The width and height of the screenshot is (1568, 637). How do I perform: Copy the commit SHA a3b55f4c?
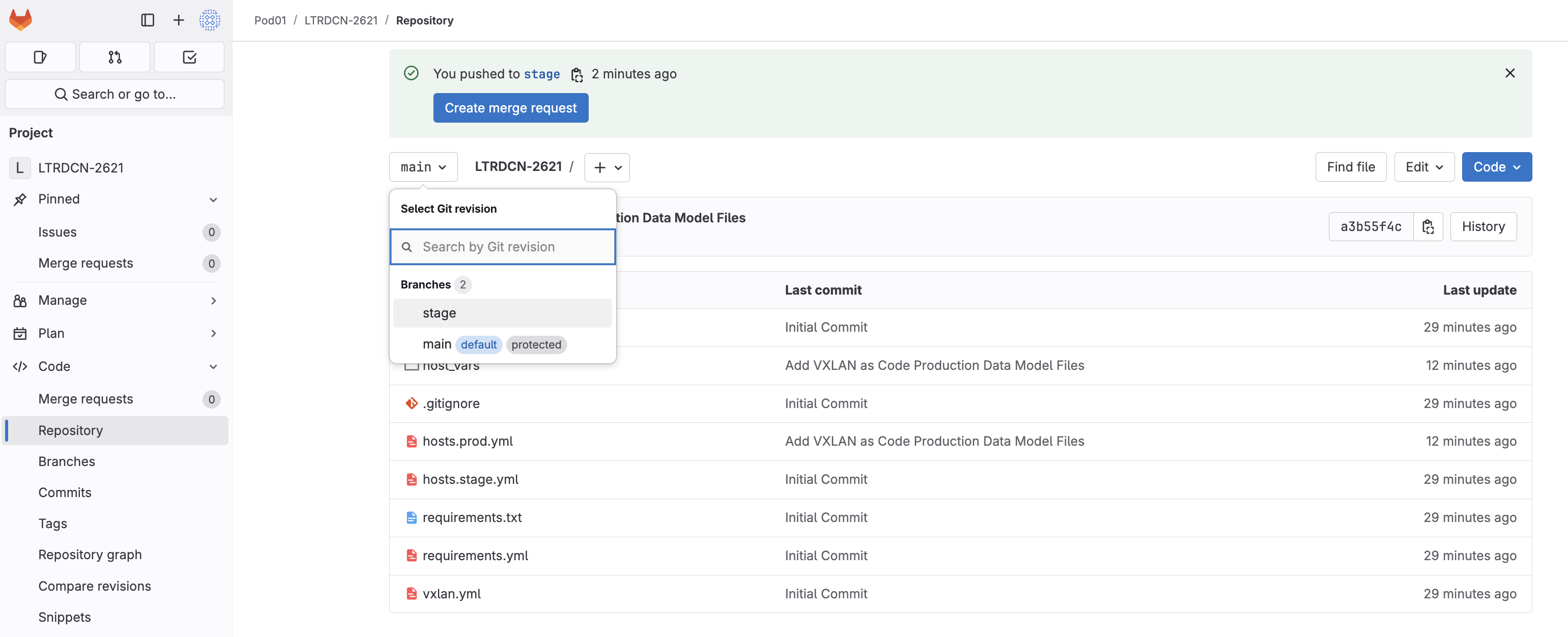pos(1428,226)
